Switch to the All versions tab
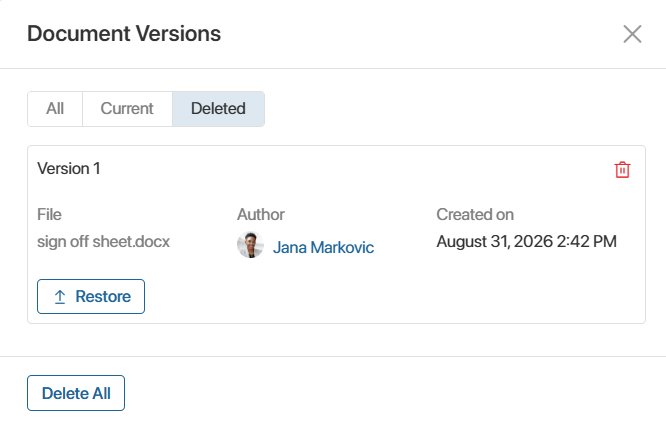This screenshot has width=666, height=423. pyautogui.click(x=55, y=109)
